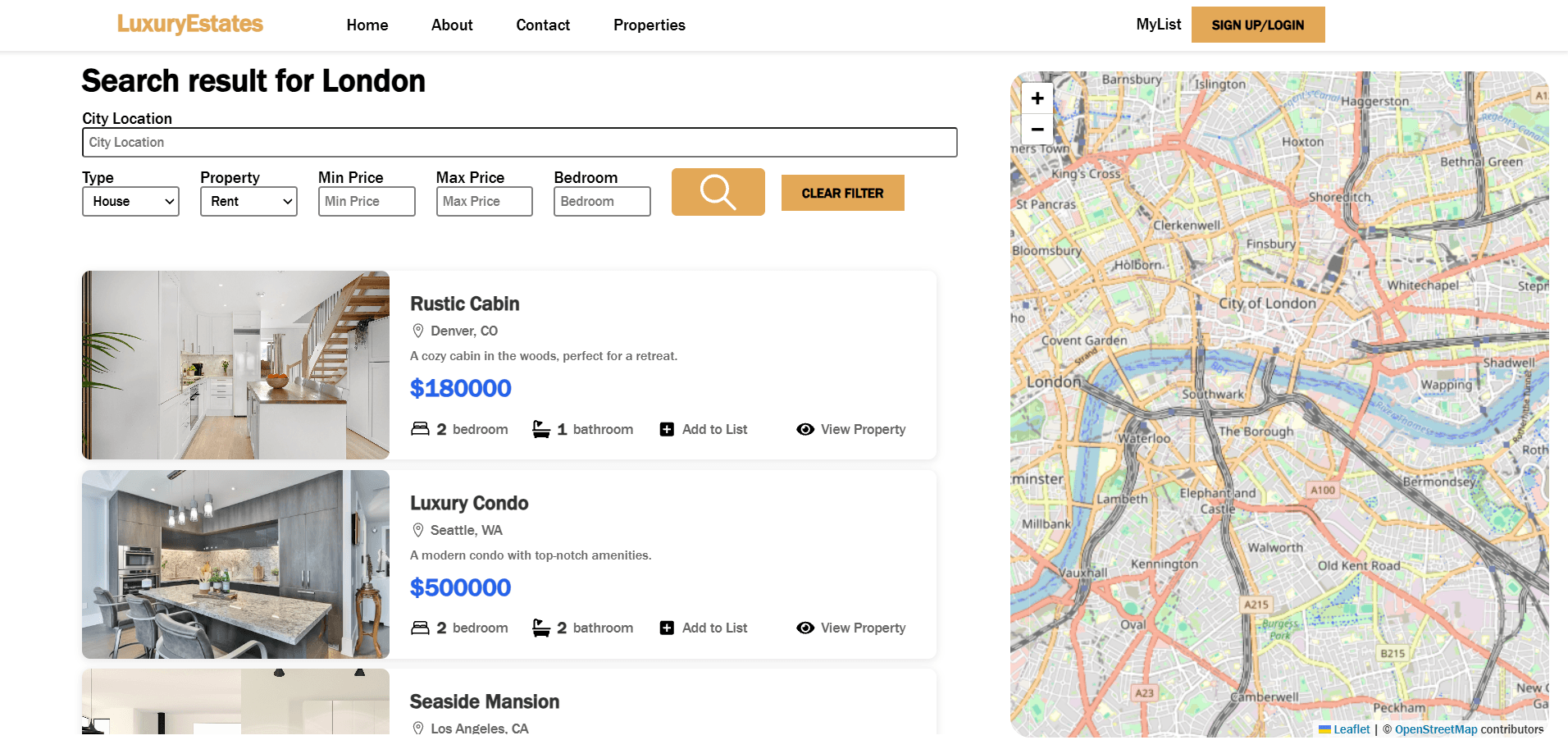Click the Luxury Condo title
Viewport: 1568px width, 740px height.
469,503
